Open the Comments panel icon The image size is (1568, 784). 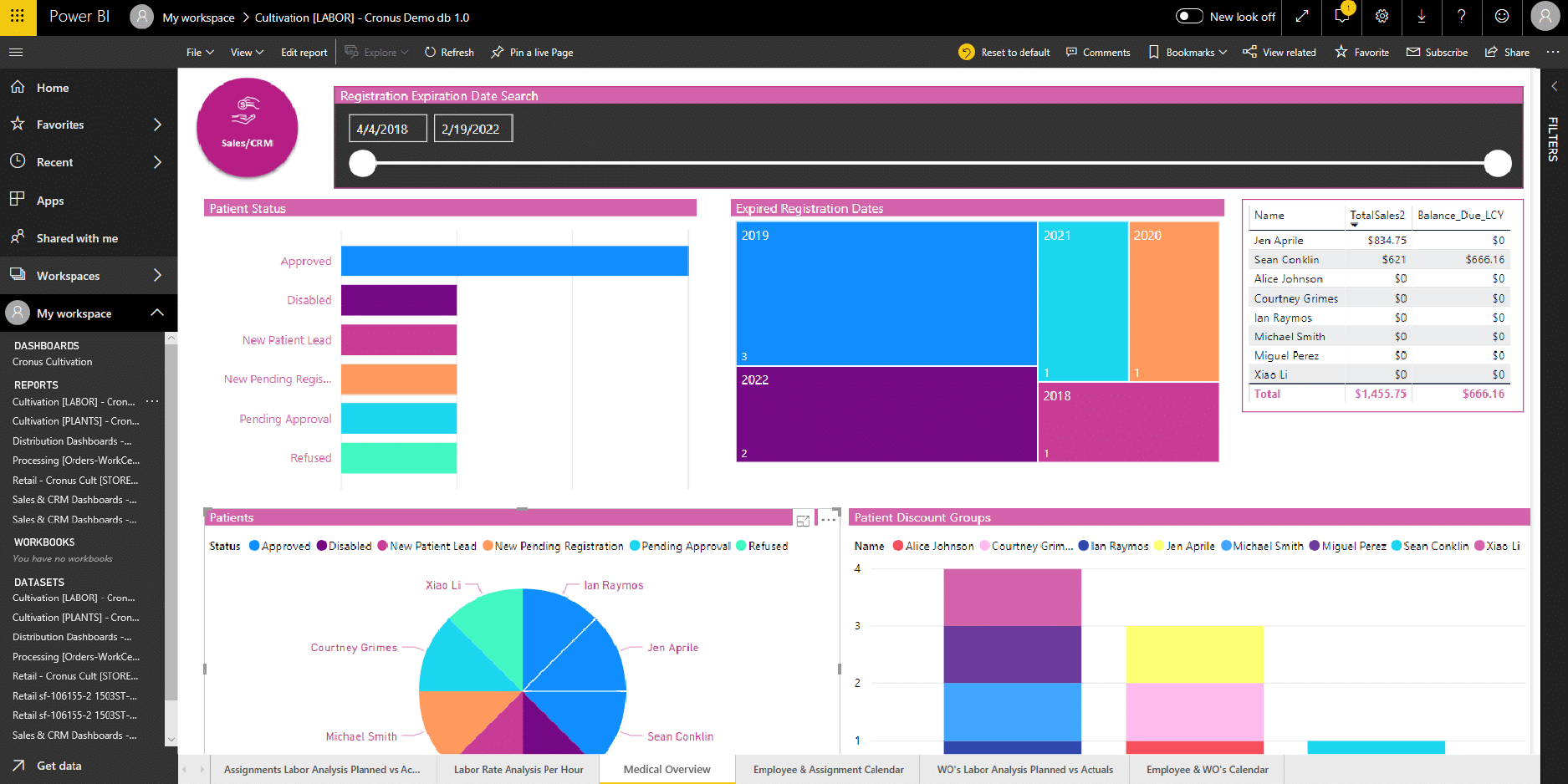[x=1073, y=52]
